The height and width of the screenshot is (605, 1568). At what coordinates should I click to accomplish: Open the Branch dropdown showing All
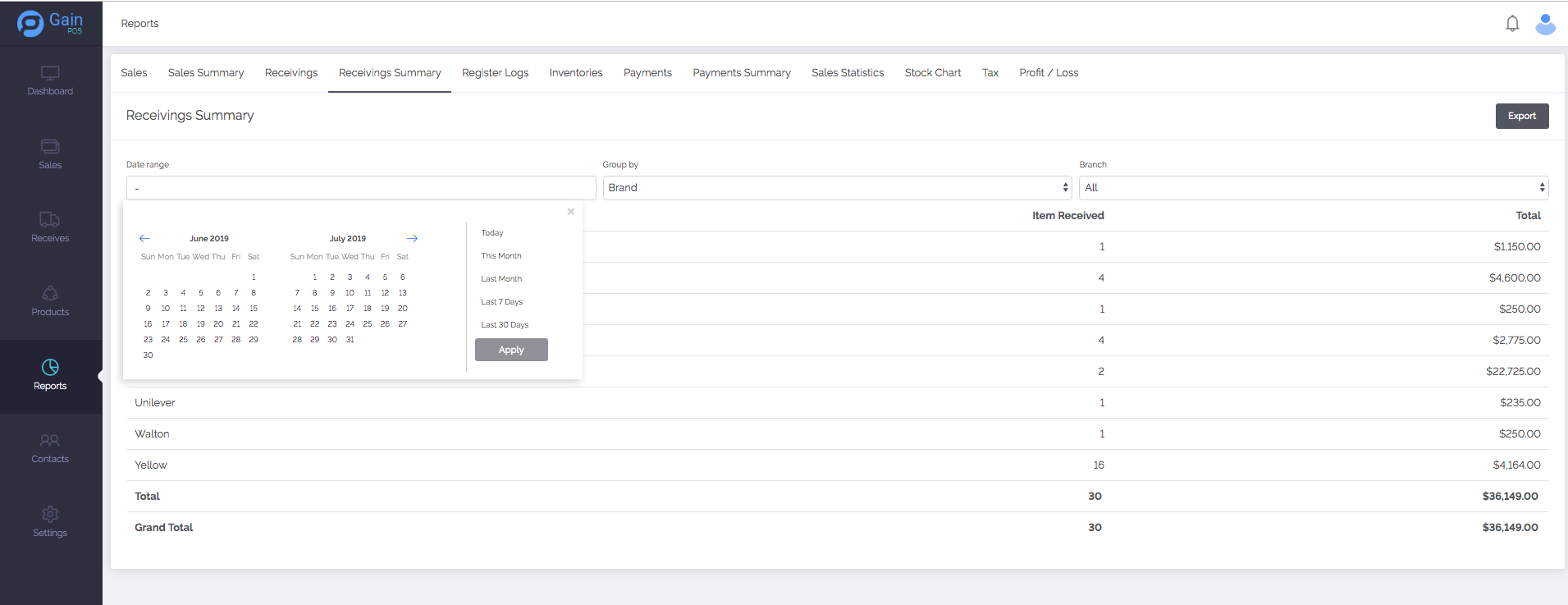click(x=1313, y=188)
